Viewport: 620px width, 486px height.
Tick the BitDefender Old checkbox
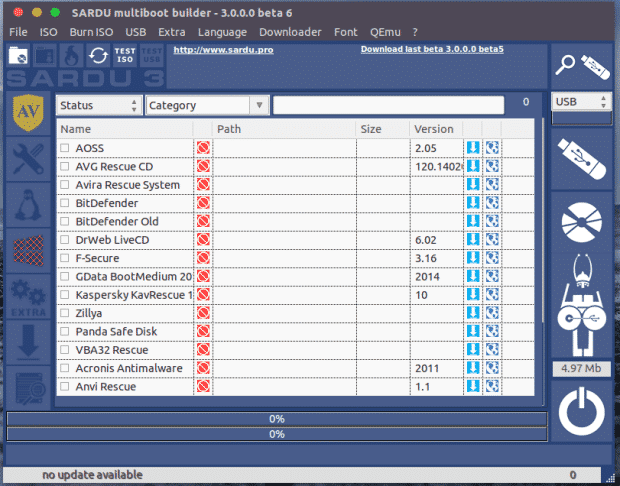pyautogui.click(x=64, y=221)
